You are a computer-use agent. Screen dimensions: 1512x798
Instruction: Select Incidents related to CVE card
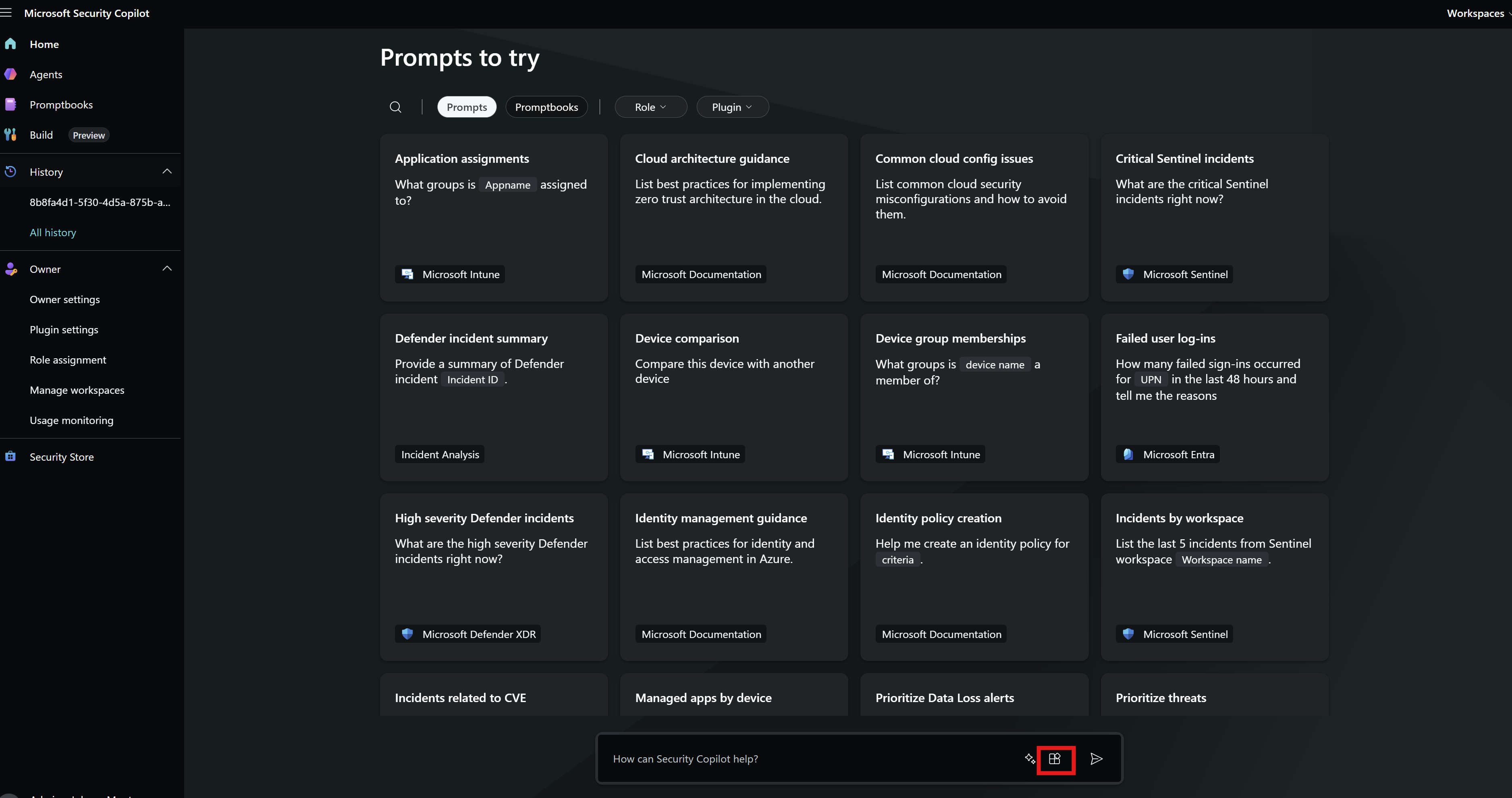coord(494,695)
